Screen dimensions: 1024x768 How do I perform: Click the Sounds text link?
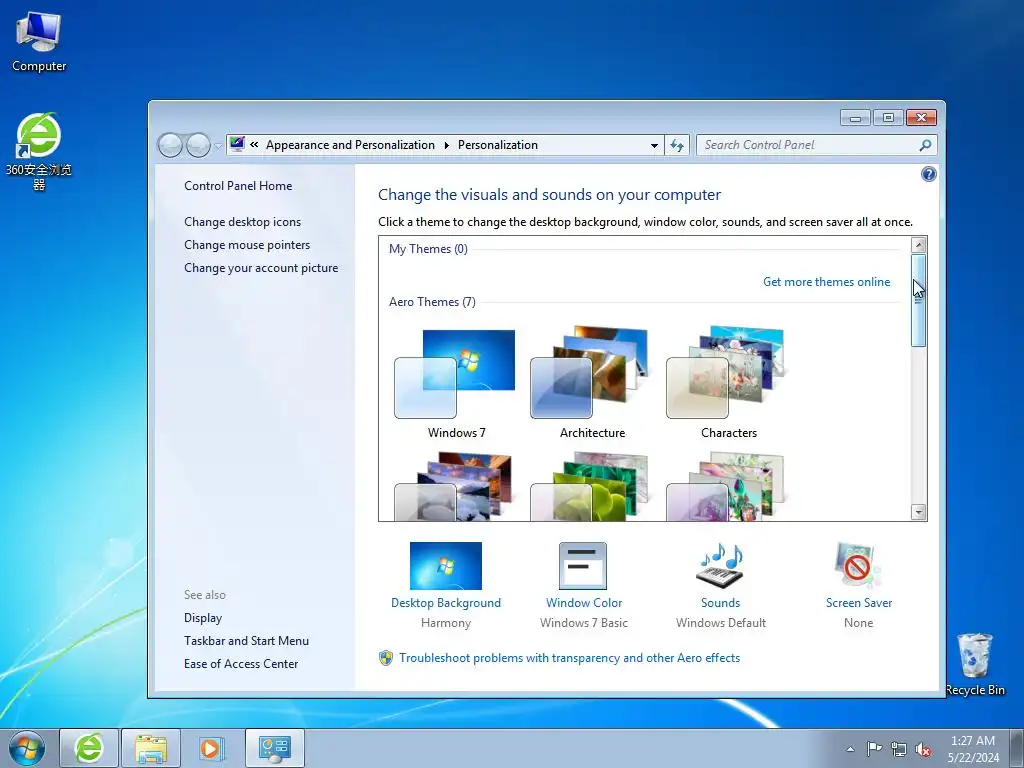tap(720, 603)
